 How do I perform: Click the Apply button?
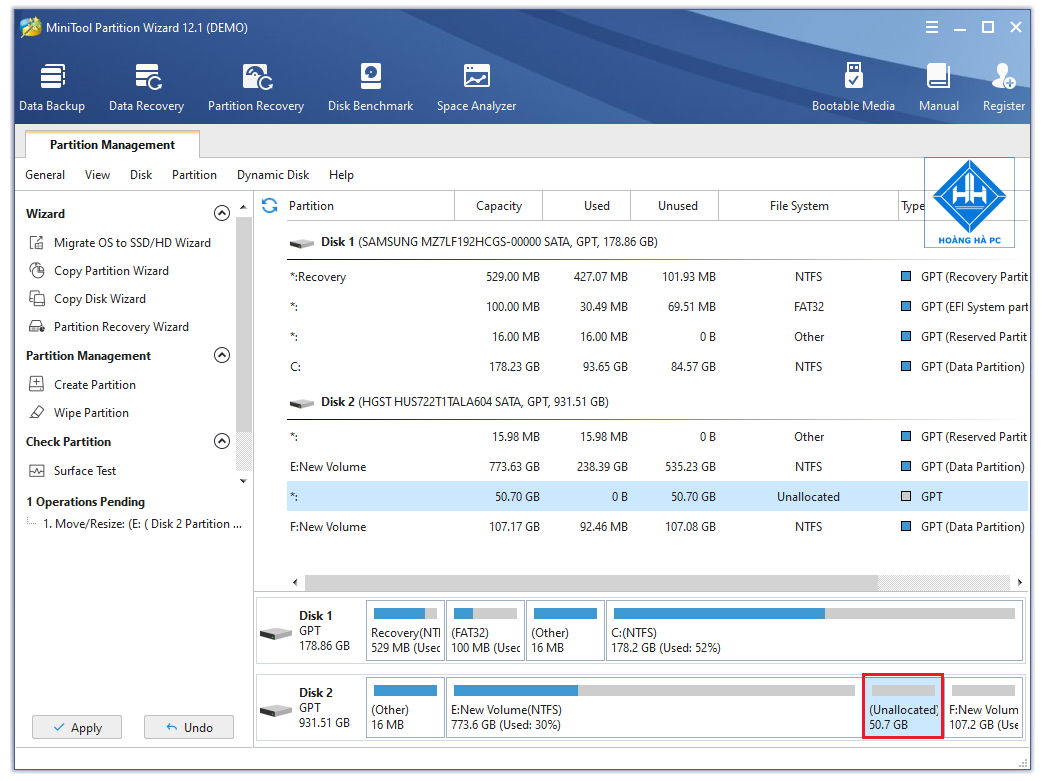77,727
